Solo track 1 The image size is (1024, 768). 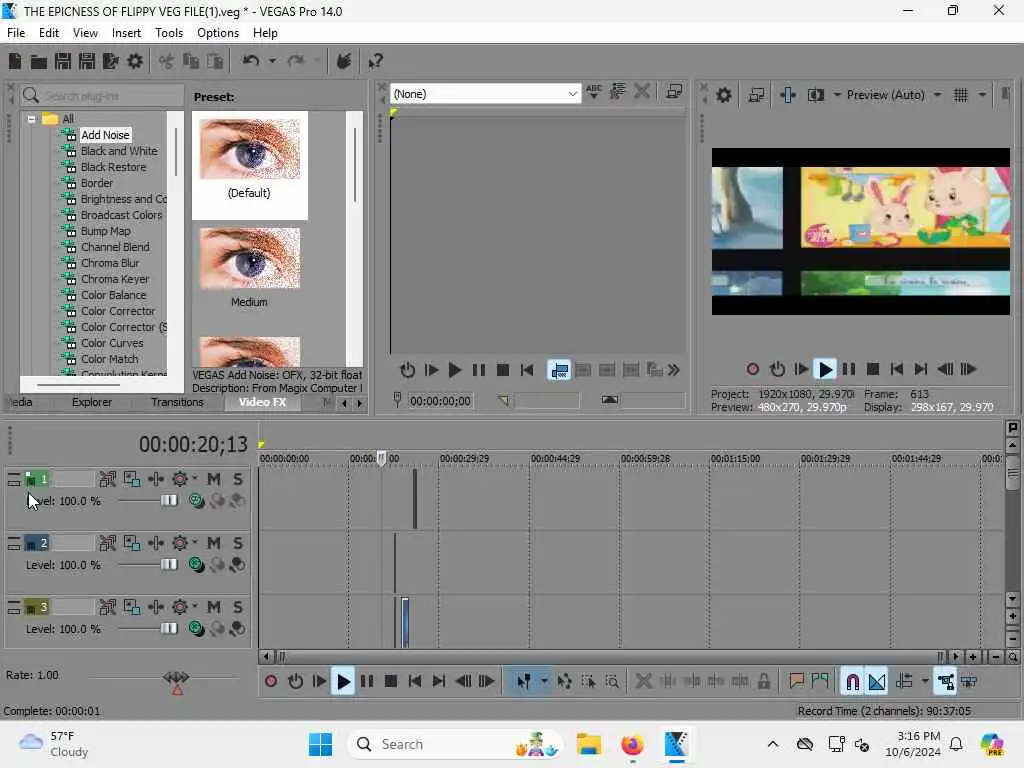pos(238,479)
